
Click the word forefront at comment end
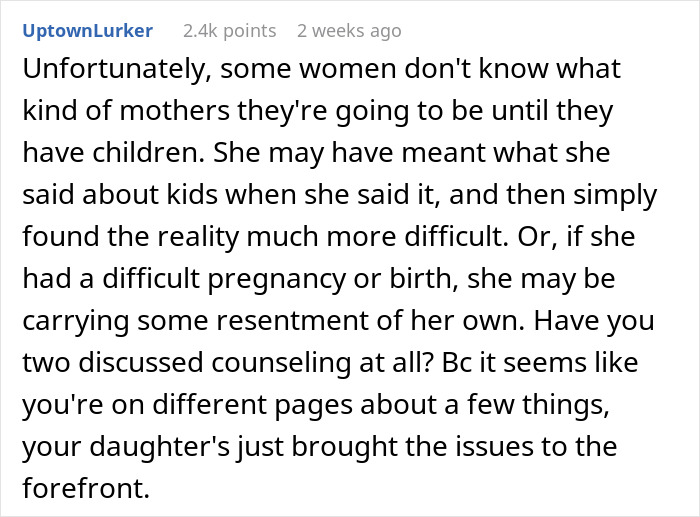[x=86, y=488]
